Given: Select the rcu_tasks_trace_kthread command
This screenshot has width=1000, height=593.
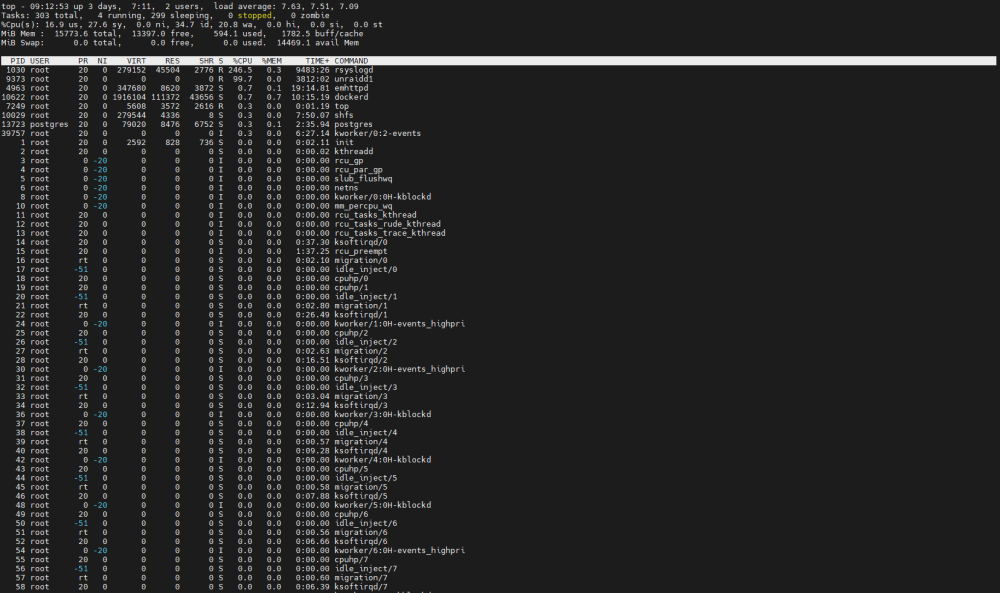Looking at the screenshot, I should 390,233.
